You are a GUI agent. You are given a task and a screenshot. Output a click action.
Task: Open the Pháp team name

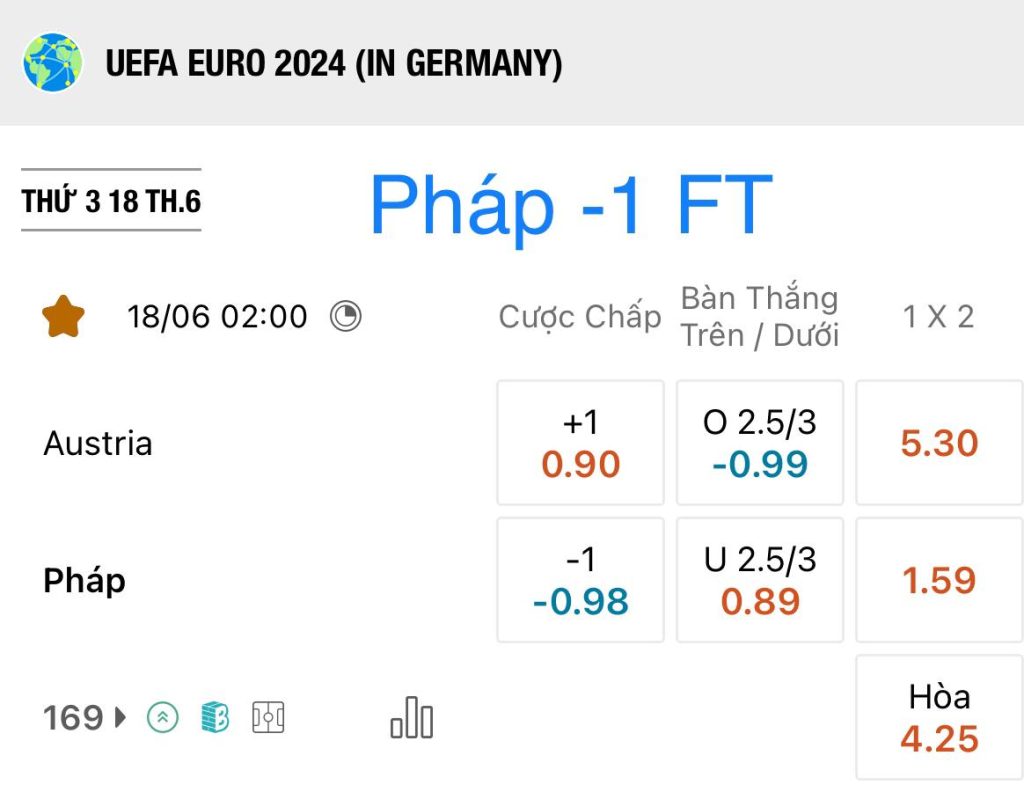84,580
